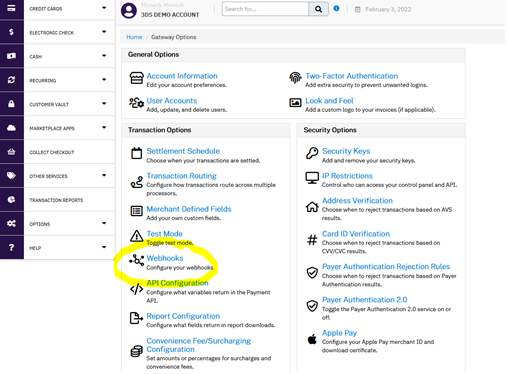509x374 pixels.
Task: Click the fingerprint Two-Factor Authentication icon
Action: (295, 78)
